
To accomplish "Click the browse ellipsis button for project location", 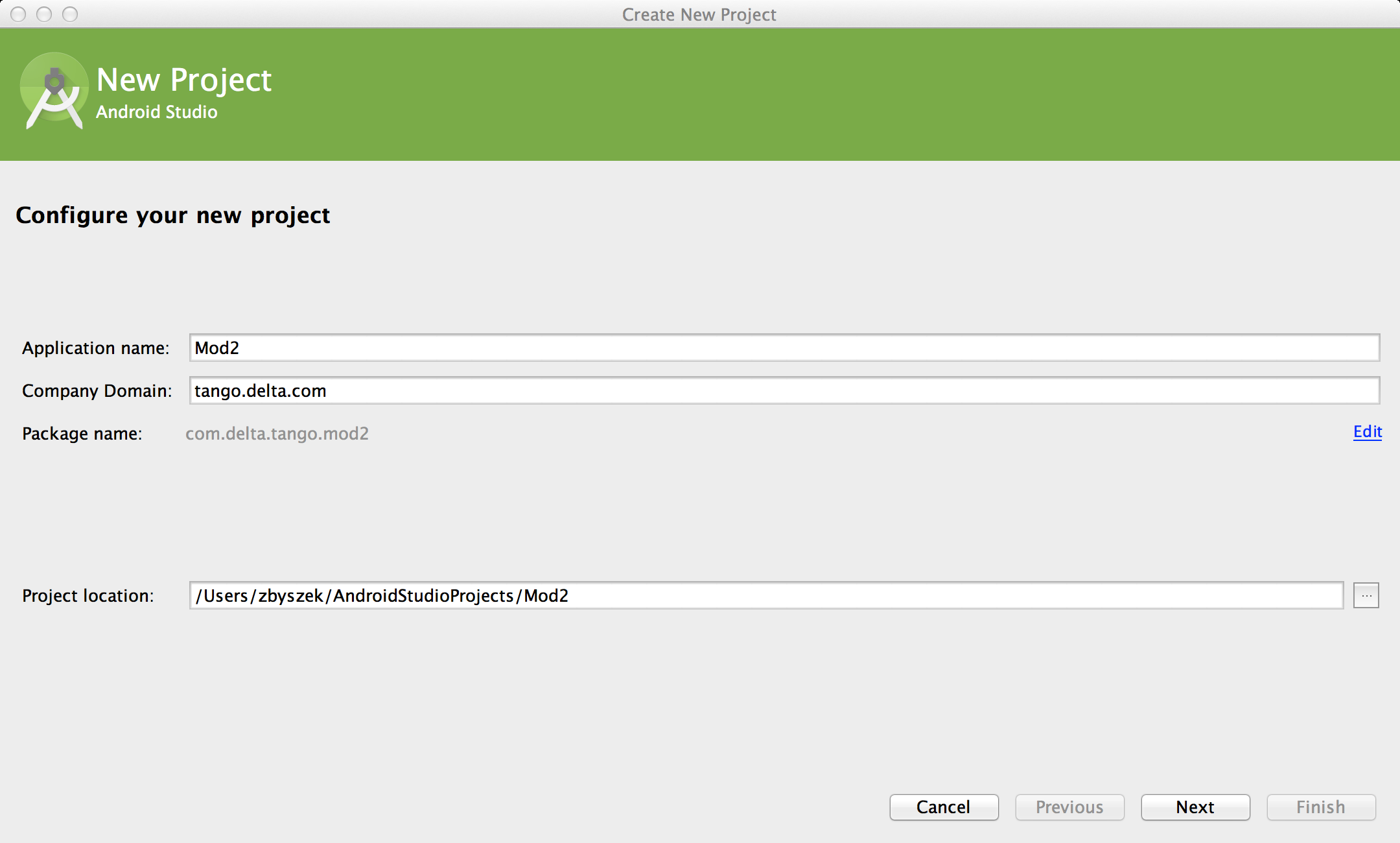I will click(1366, 595).
